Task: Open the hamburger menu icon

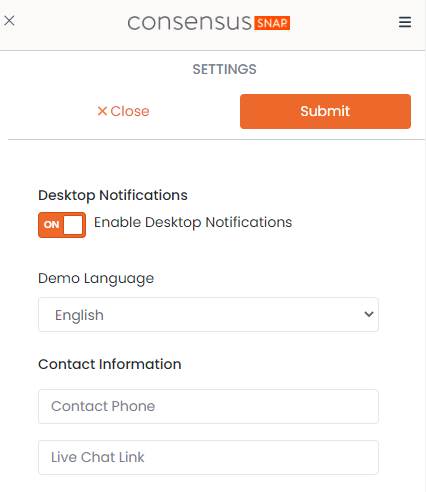Action: pyautogui.click(x=405, y=22)
